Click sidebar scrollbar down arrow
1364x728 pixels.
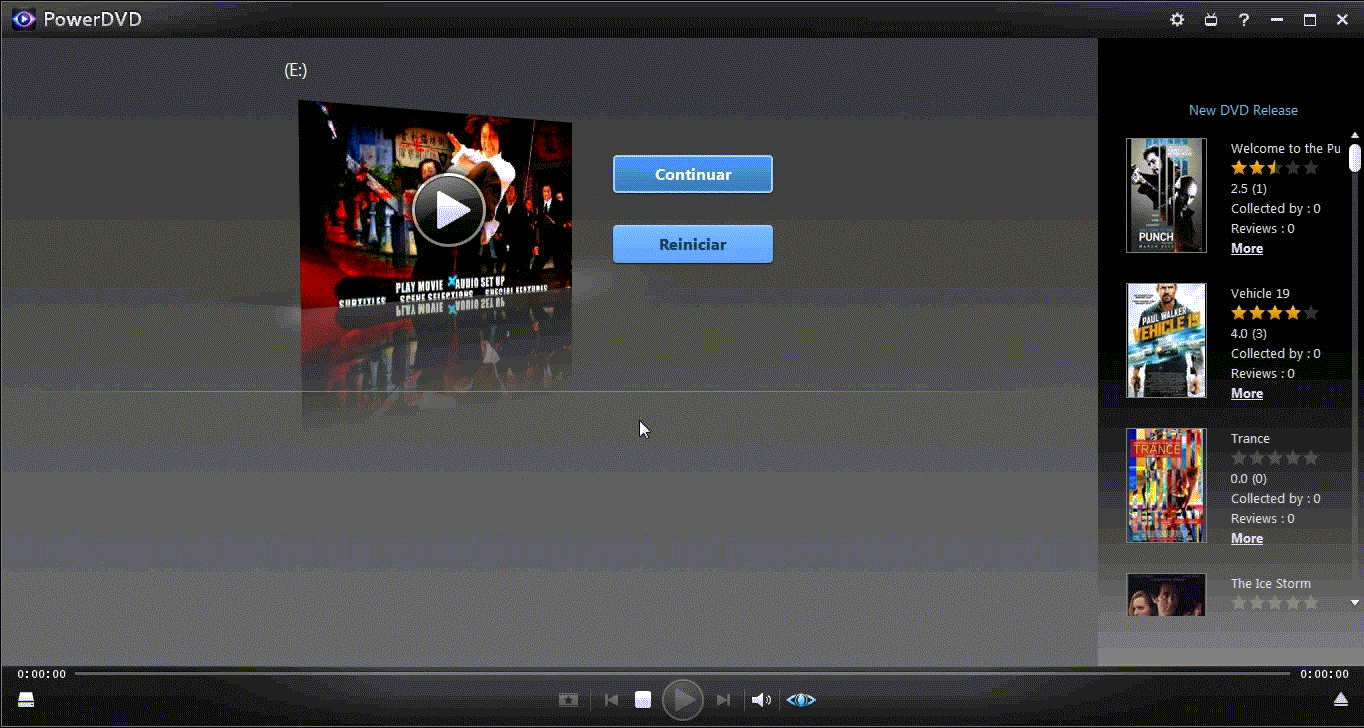click(x=1355, y=603)
